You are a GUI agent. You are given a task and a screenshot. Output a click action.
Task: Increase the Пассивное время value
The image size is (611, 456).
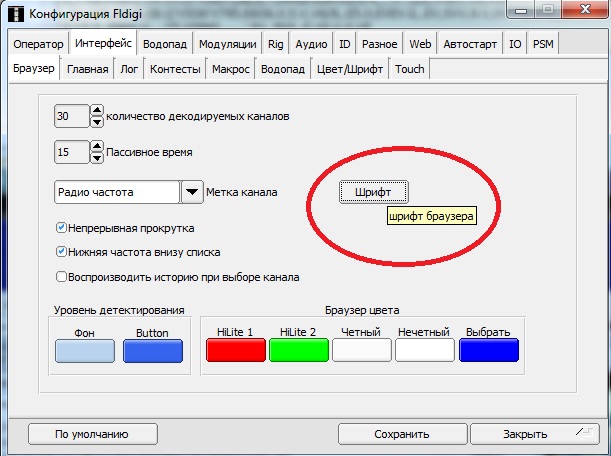coord(97,147)
